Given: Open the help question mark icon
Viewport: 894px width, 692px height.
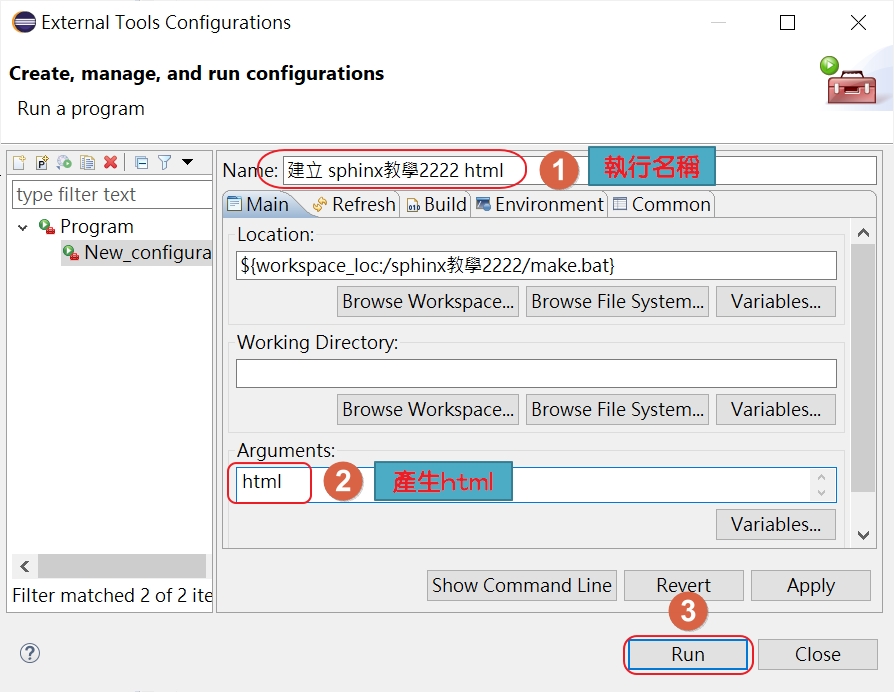Looking at the screenshot, I should click(30, 653).
